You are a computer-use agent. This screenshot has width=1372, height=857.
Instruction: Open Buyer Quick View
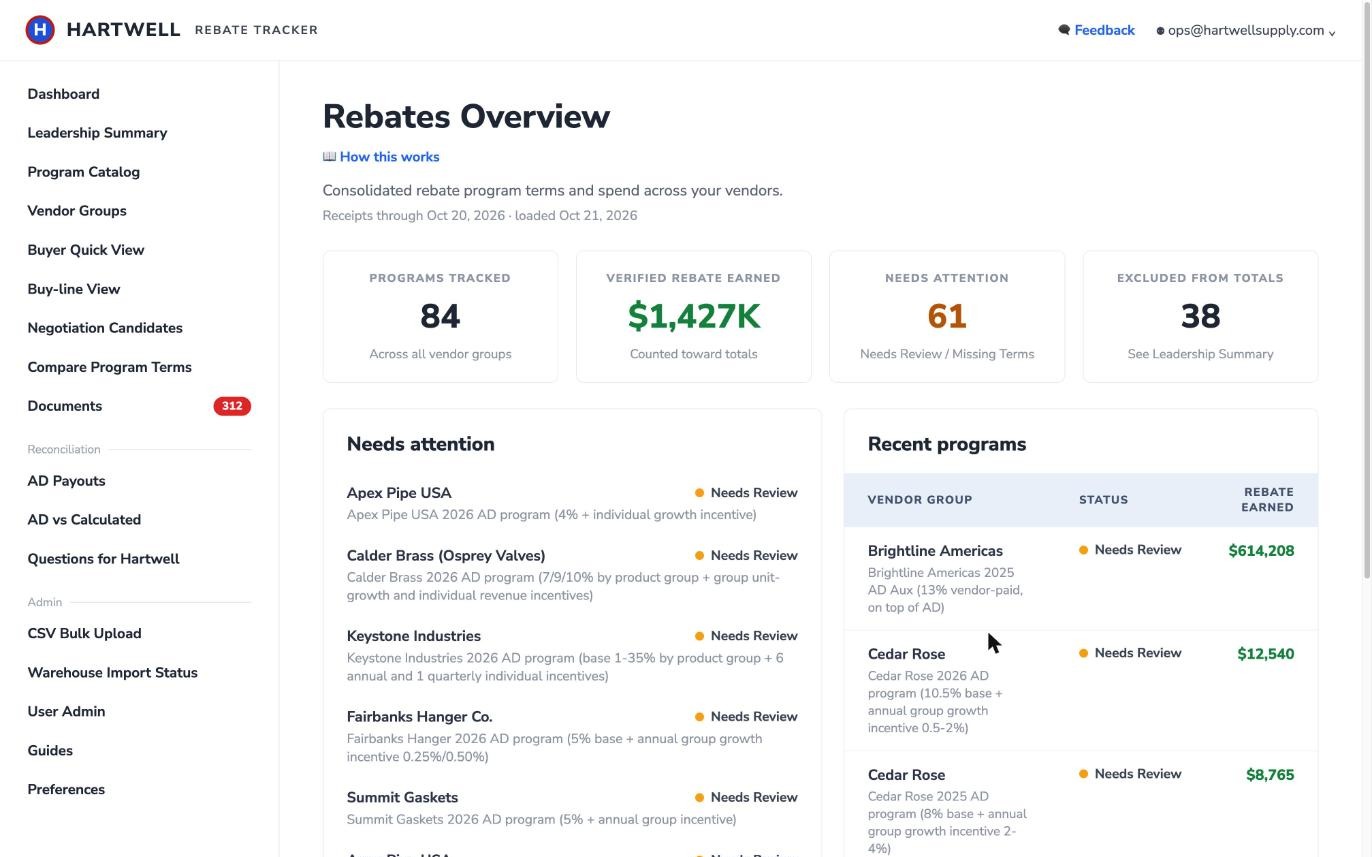click(x=86, y=250)
